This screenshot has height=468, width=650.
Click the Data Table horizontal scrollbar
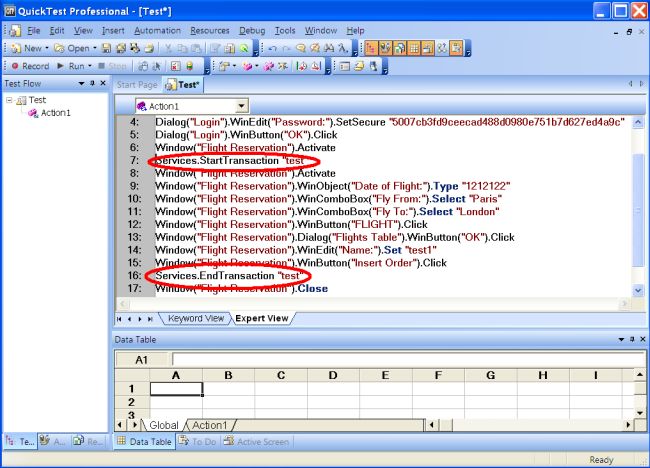pos(530,425)
